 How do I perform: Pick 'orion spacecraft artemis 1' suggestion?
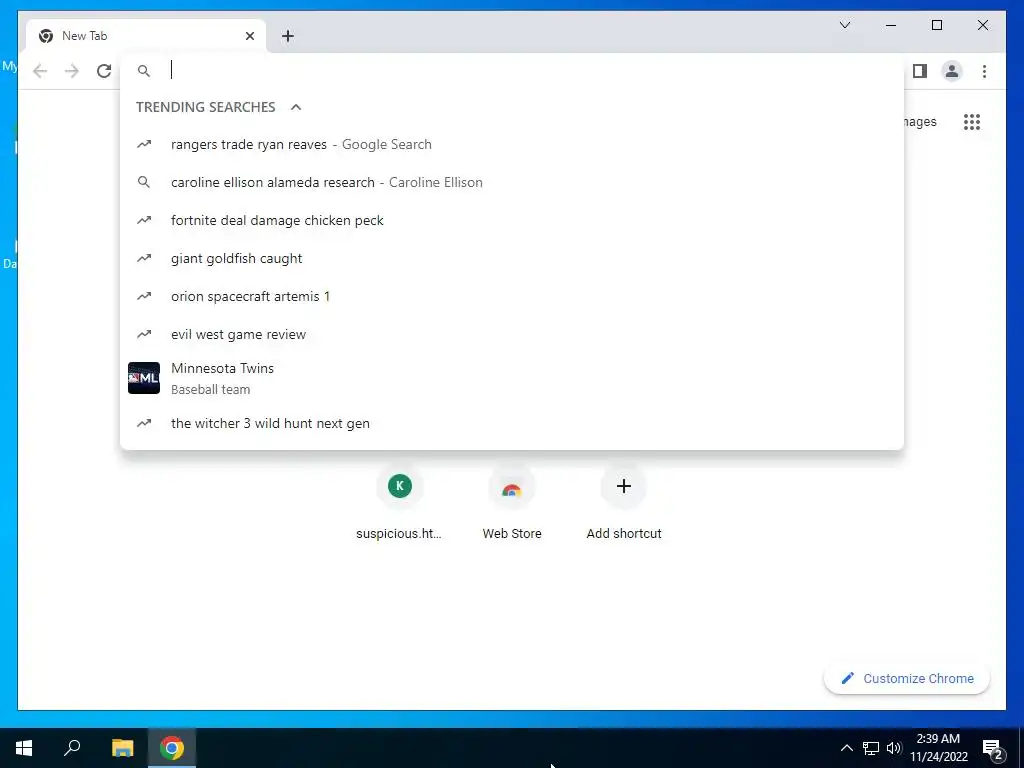coord(512,296)
